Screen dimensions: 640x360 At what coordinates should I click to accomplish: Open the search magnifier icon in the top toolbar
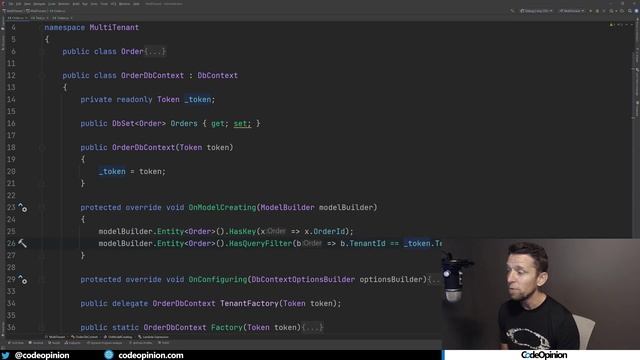(630, 11)
